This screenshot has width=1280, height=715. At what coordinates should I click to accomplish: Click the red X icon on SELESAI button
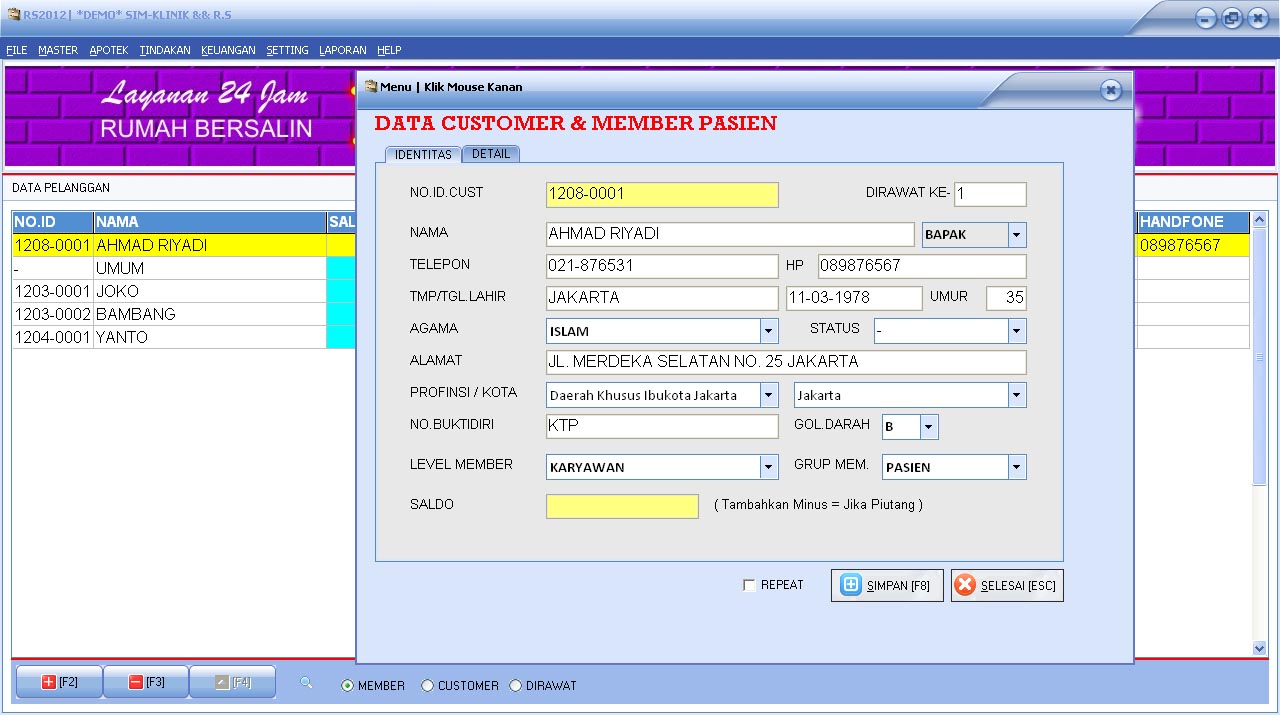coord(965,585)
